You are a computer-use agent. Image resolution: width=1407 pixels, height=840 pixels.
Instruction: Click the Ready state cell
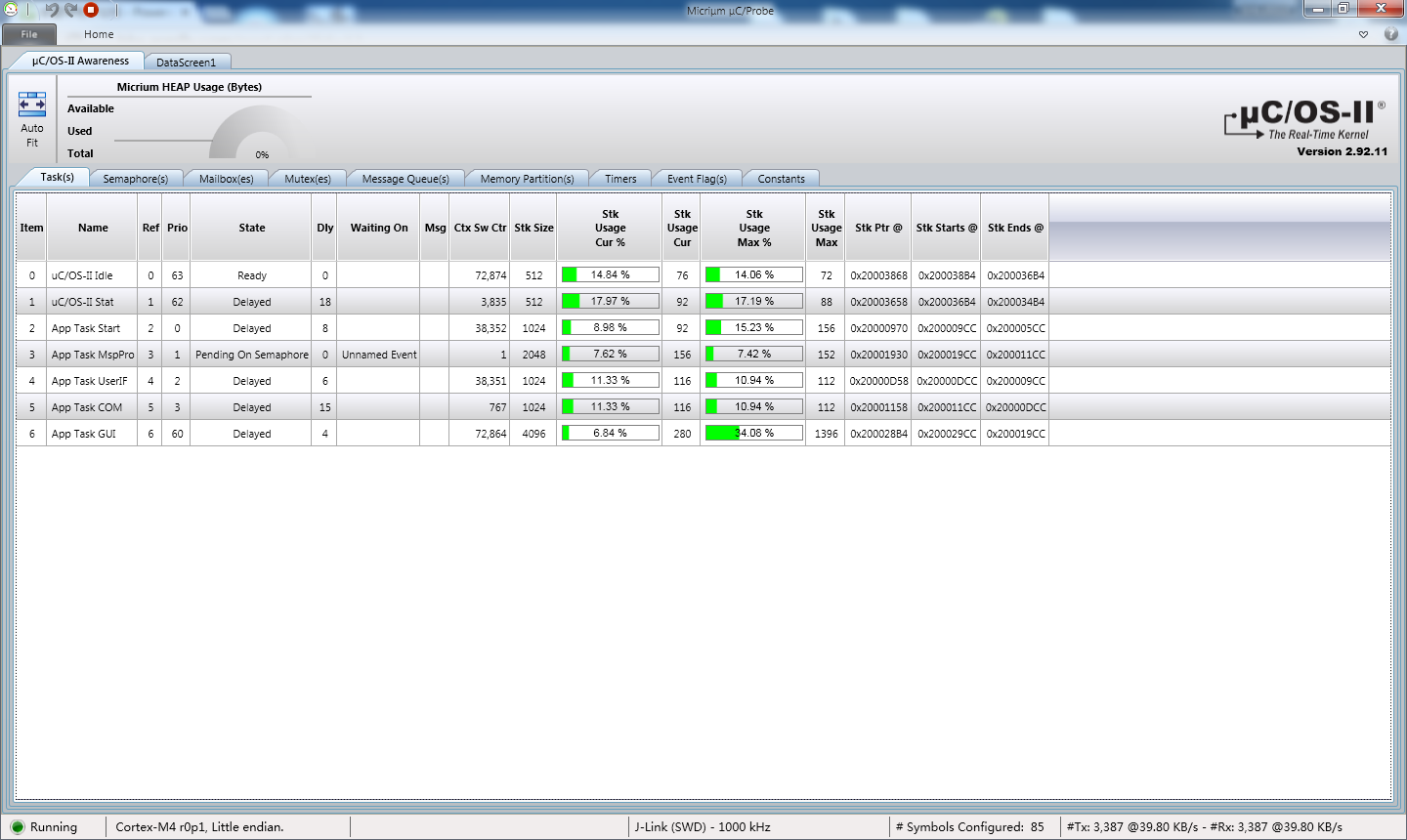click(252, 275)
